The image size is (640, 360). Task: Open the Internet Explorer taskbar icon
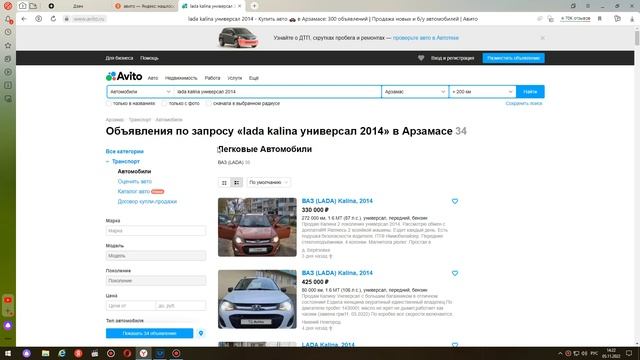click(x=62, y=353)
